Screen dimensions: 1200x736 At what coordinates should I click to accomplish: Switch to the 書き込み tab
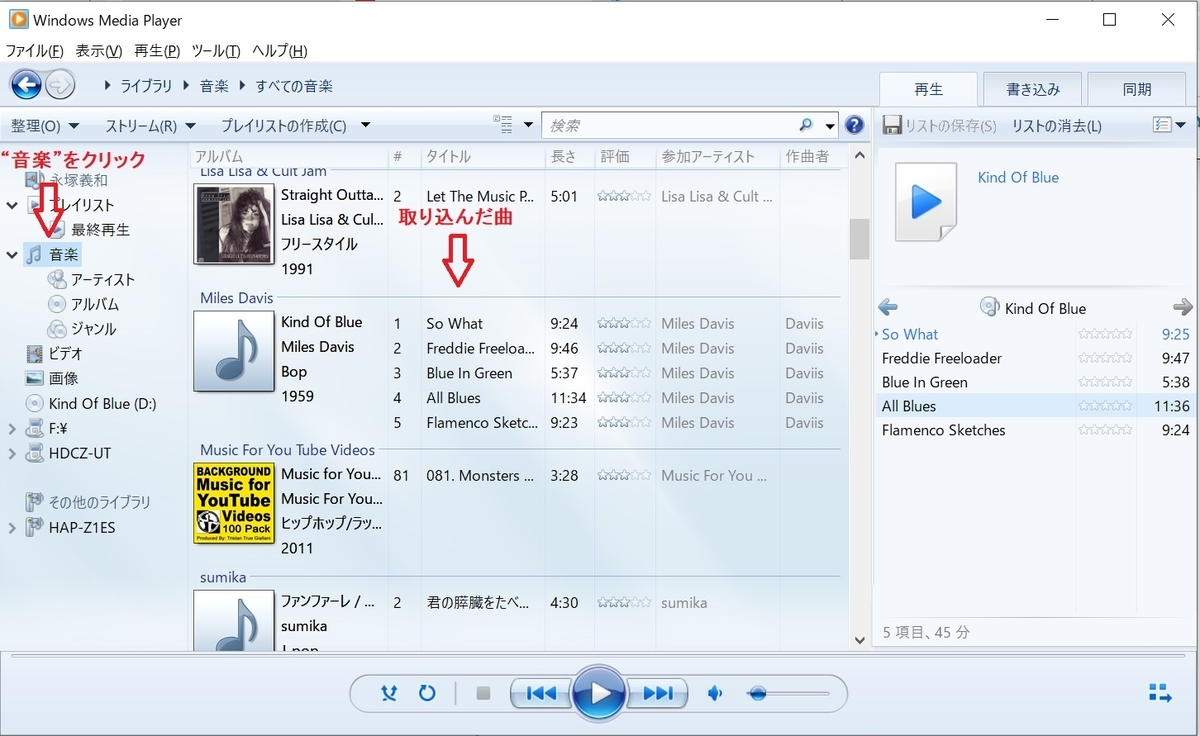(1032, 89)
